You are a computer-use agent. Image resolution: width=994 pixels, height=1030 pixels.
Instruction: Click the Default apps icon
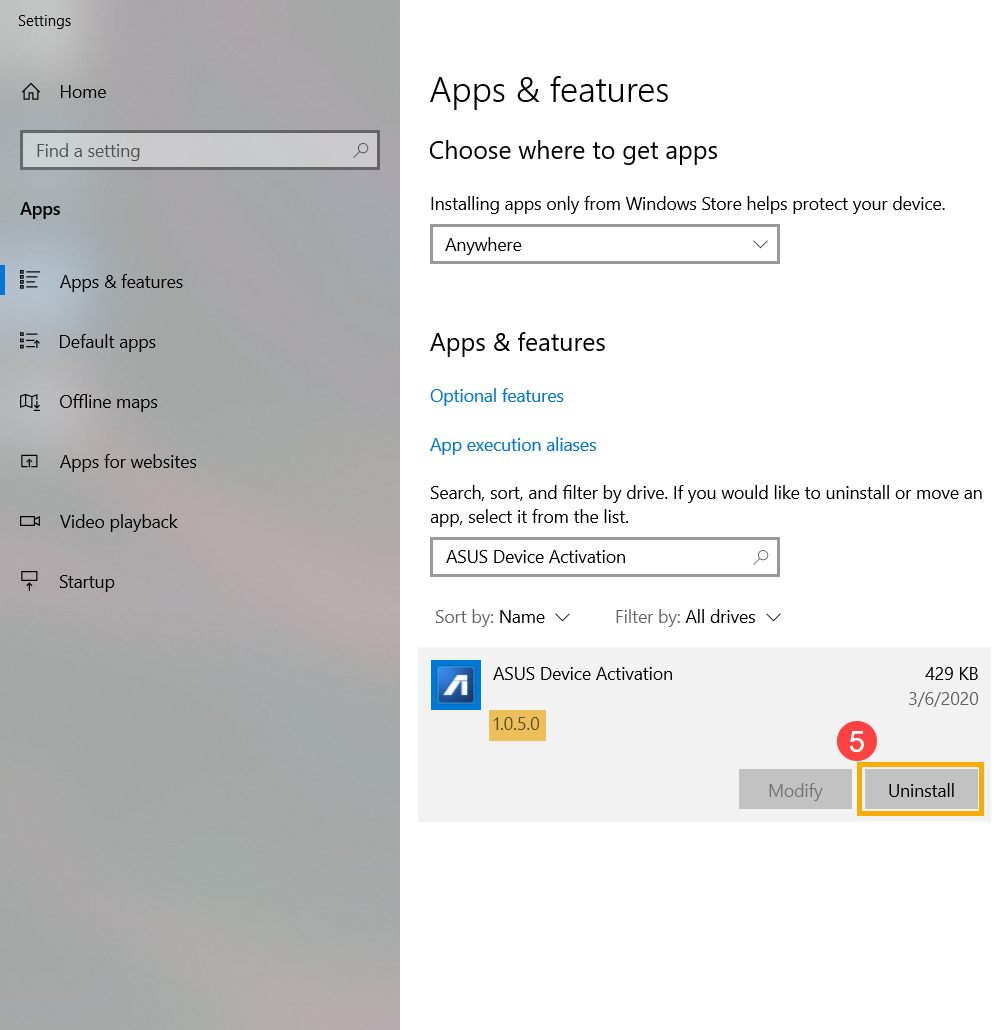pos(30,340)
